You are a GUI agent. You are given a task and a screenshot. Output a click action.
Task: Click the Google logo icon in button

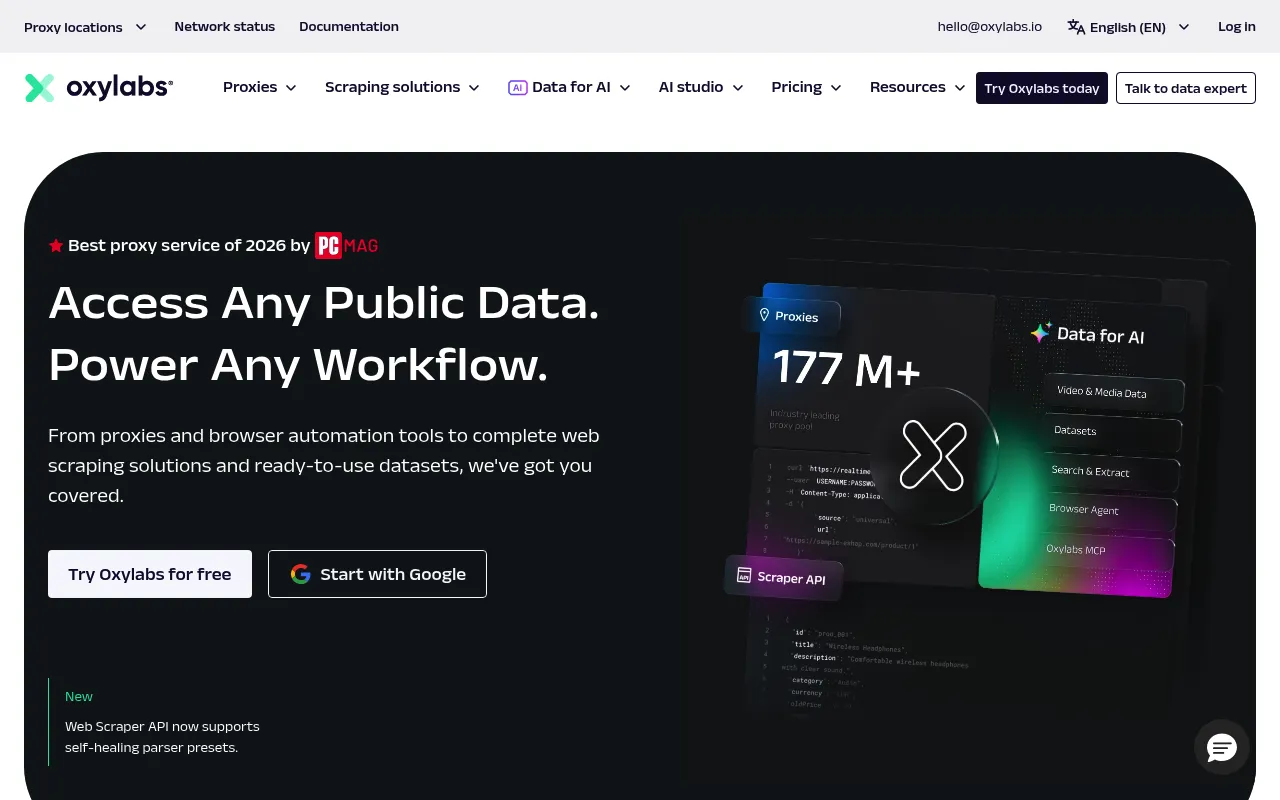(x=300, y=574)
